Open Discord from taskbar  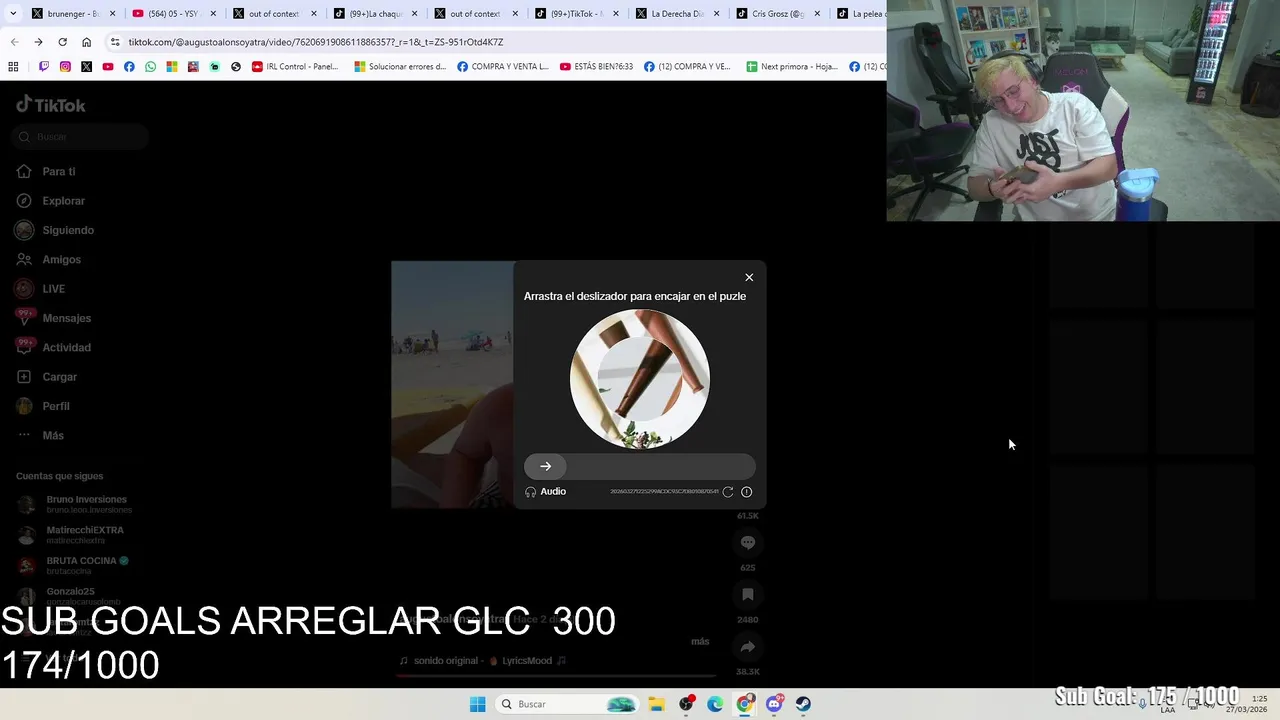coord(774,704)
